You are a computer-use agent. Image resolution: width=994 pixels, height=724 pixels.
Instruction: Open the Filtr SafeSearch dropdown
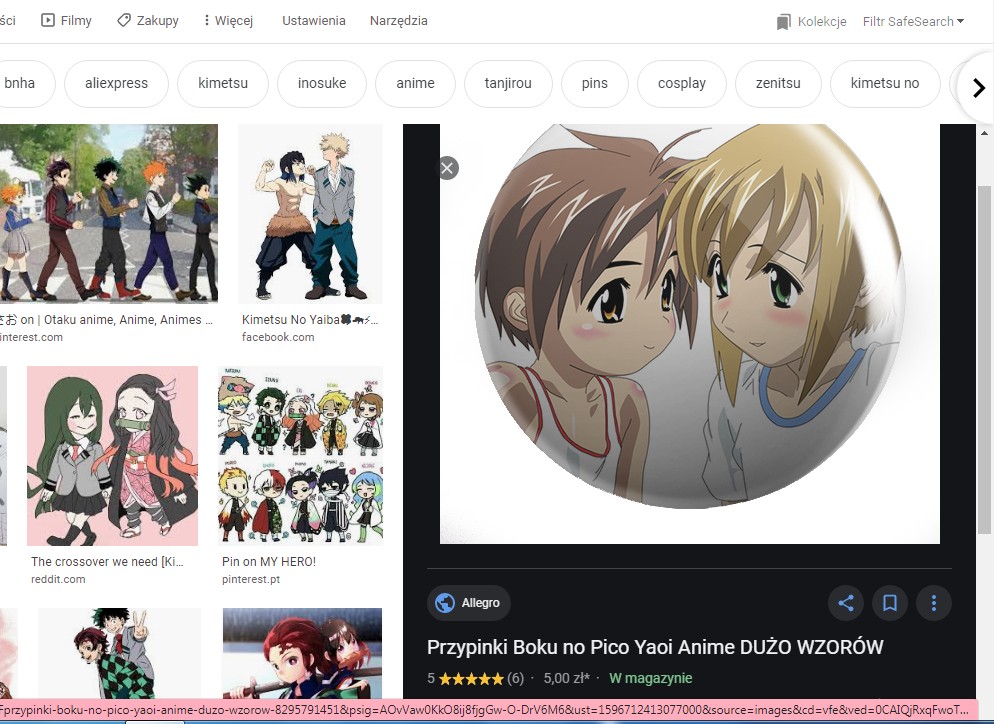pos(913,21)
